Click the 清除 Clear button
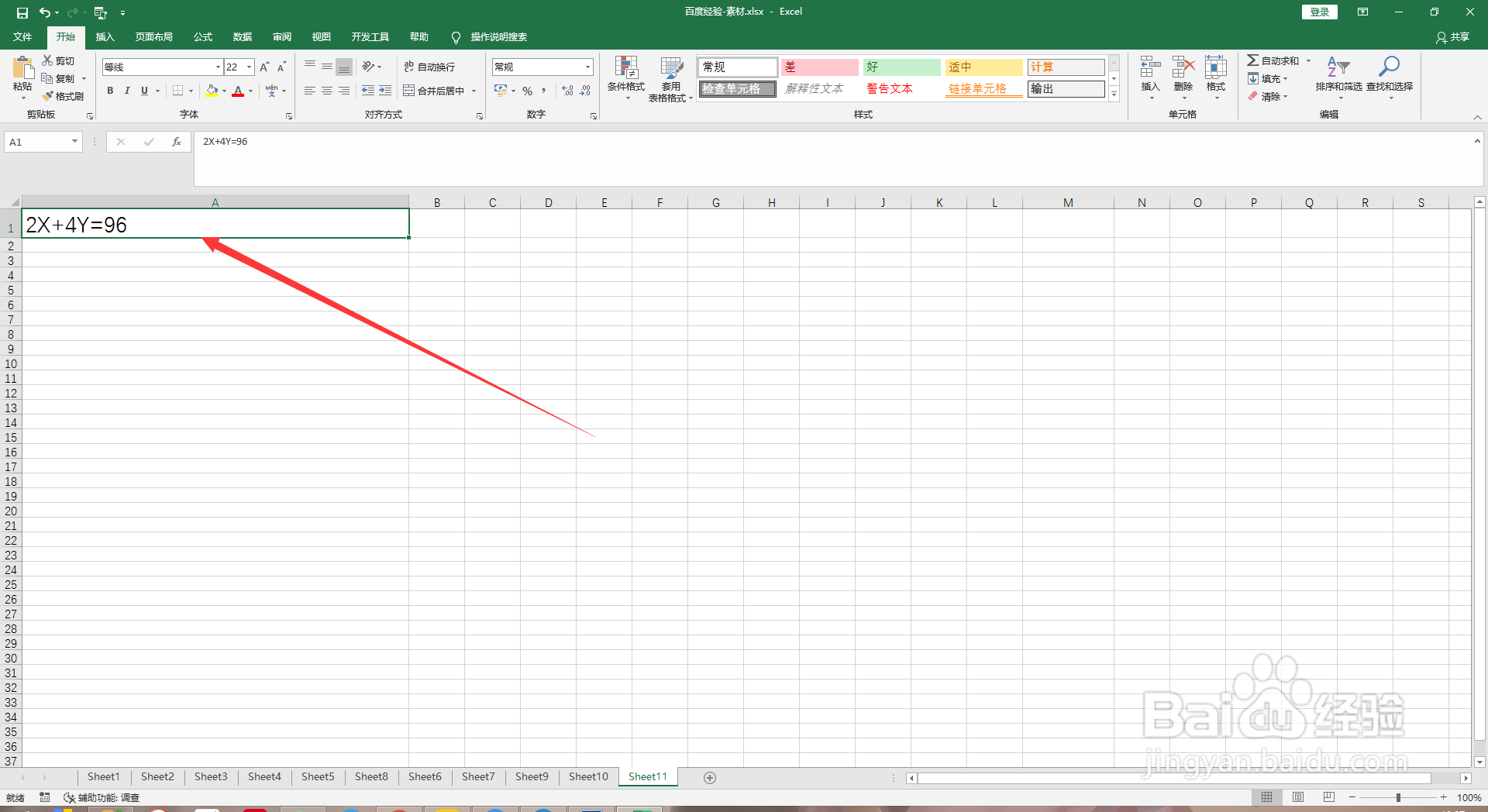1488x812 pixels. click(x=1267, y=96)
